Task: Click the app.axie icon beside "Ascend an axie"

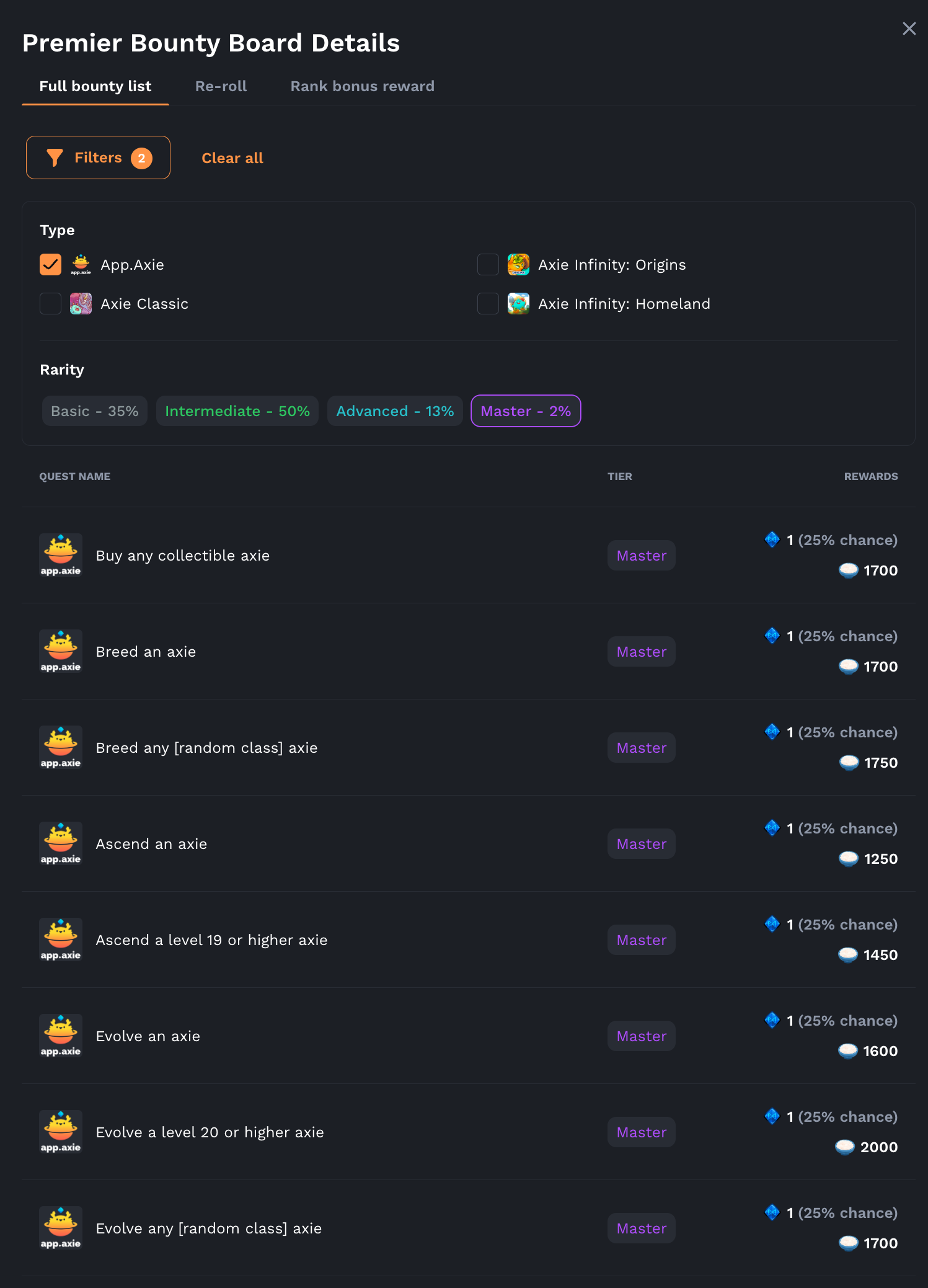Action: tap(60, 843)
